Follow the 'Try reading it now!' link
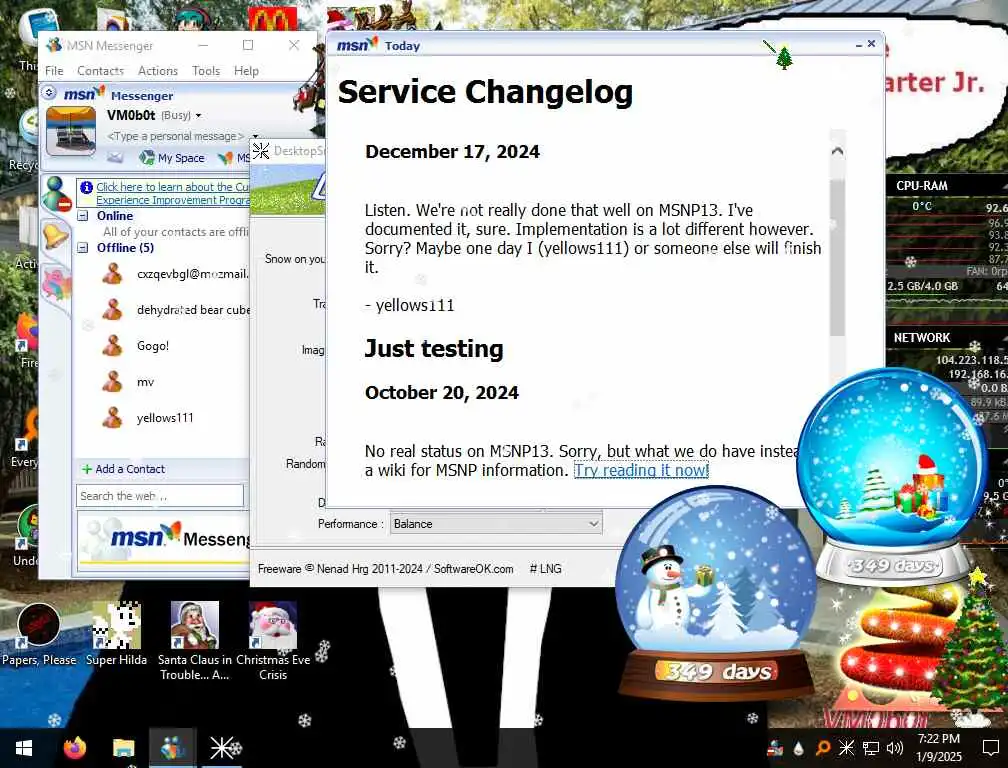The image size is (1008, 768). click(641, 470)
